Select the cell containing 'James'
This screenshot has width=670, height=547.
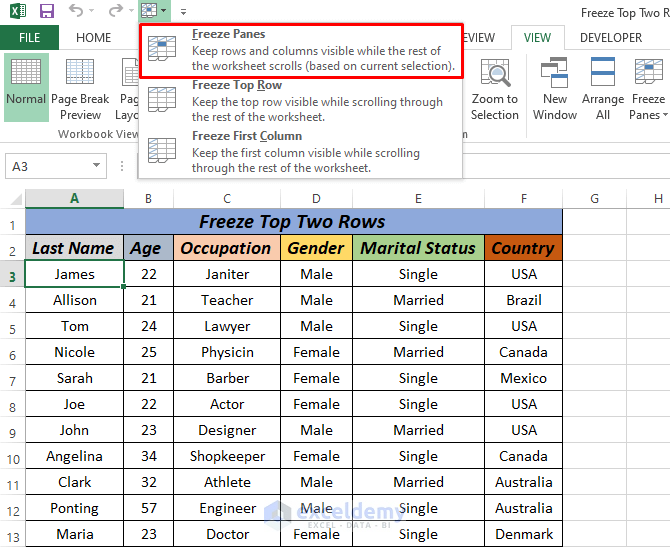pos(74,274)
